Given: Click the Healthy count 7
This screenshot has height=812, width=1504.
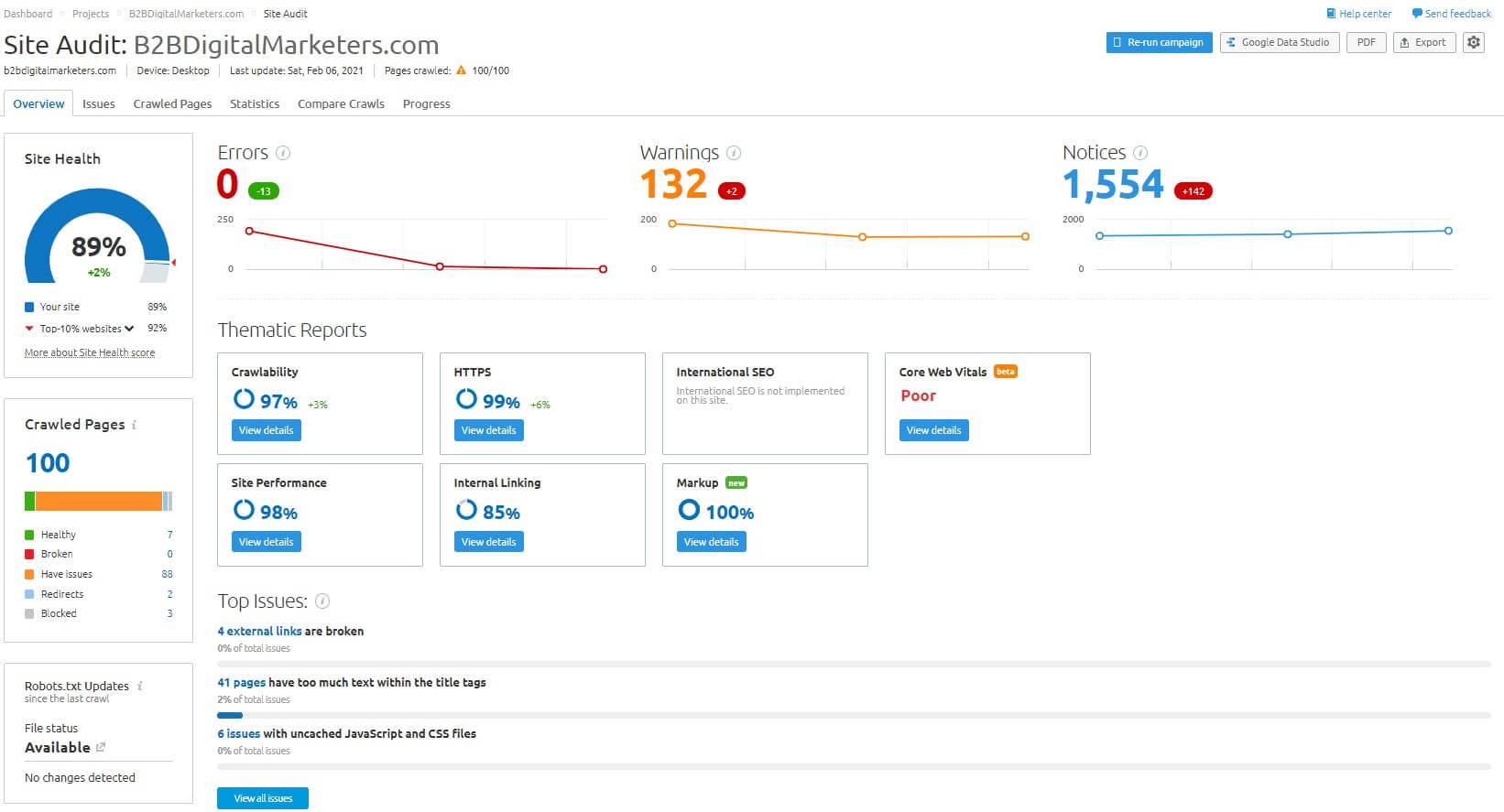Looking at the screenshot, I should [x=169, y=535].
